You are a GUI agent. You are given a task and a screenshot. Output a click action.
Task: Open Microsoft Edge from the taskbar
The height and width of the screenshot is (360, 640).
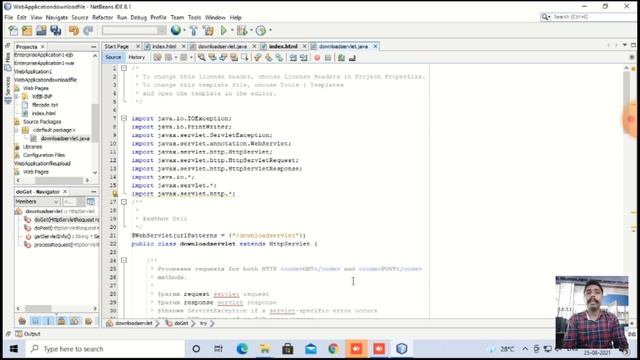point(242,349)
